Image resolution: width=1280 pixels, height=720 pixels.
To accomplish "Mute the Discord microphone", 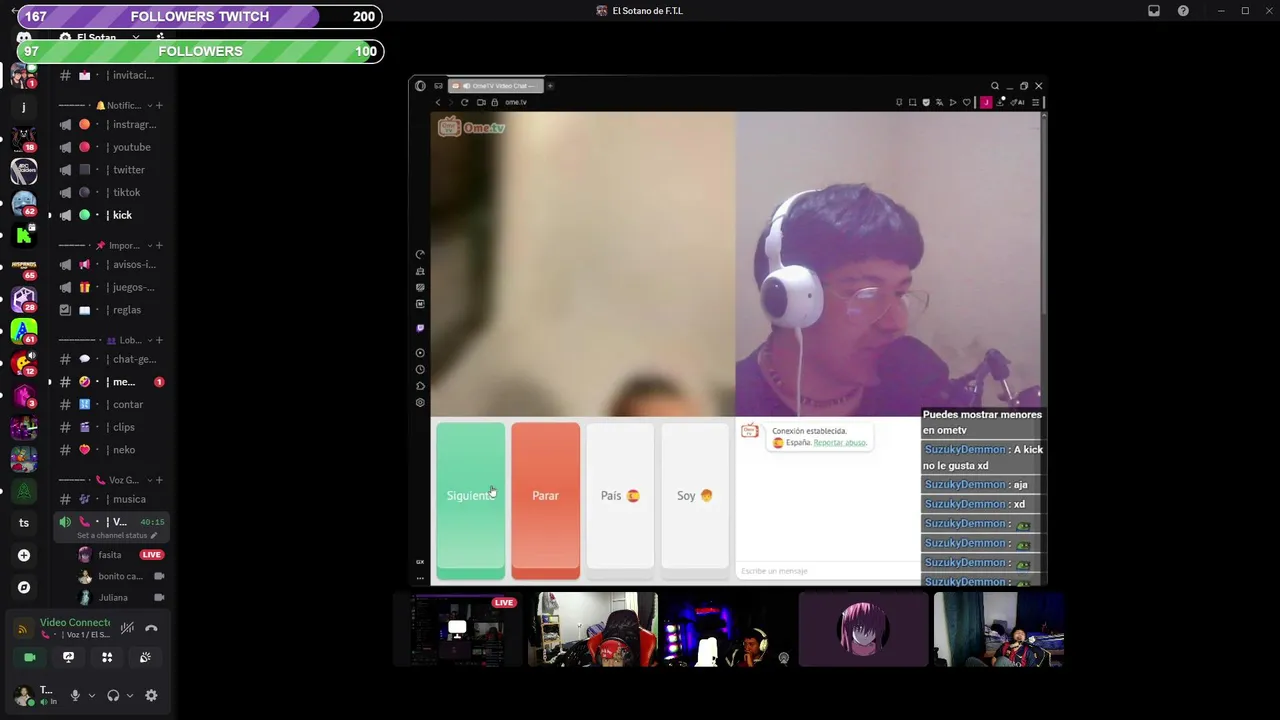I will (x=75, y=696).
